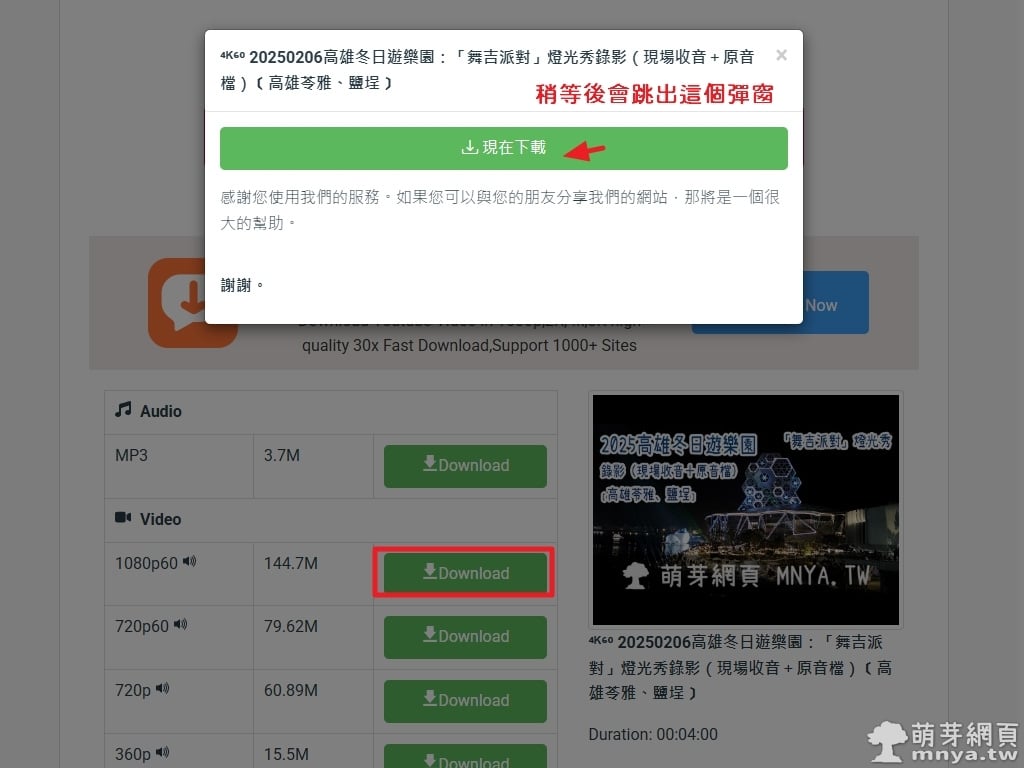Click Download for 1080p60 video
The width and height of the screenshot is (1024, 768).
click(465, 573)
